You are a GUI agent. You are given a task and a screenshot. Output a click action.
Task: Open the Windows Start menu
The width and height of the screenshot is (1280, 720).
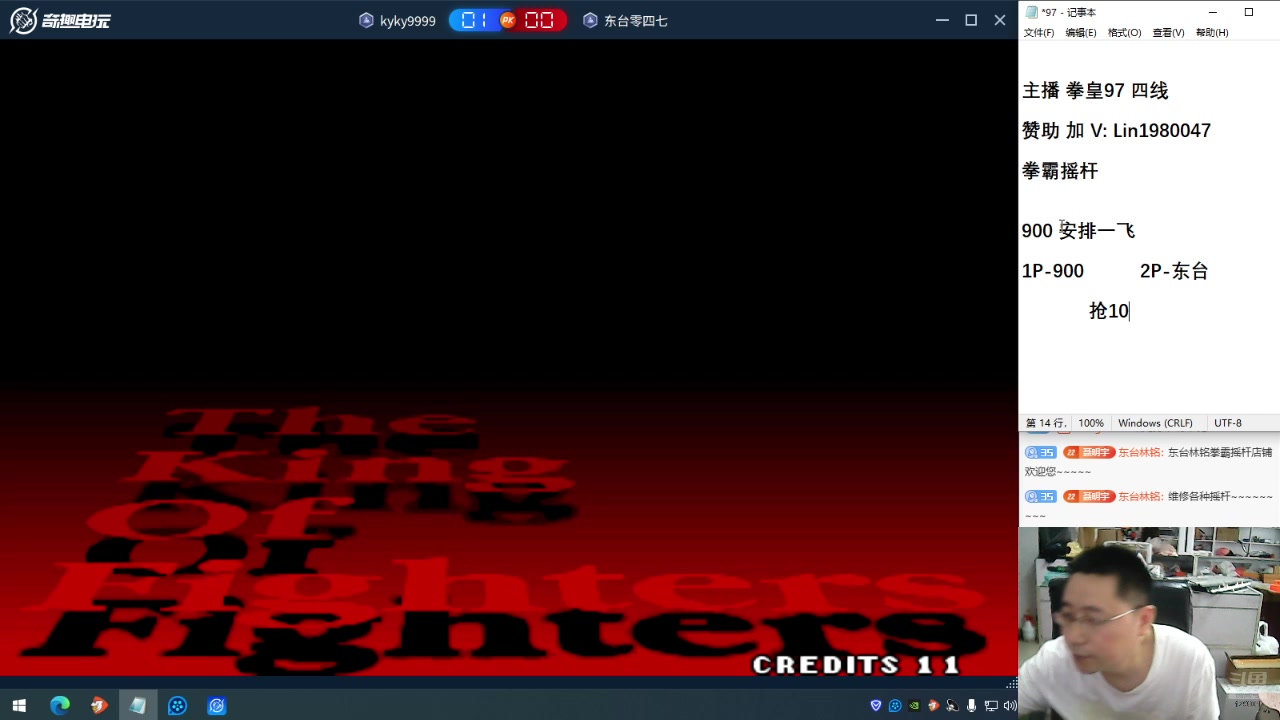(x=18, y=706)
